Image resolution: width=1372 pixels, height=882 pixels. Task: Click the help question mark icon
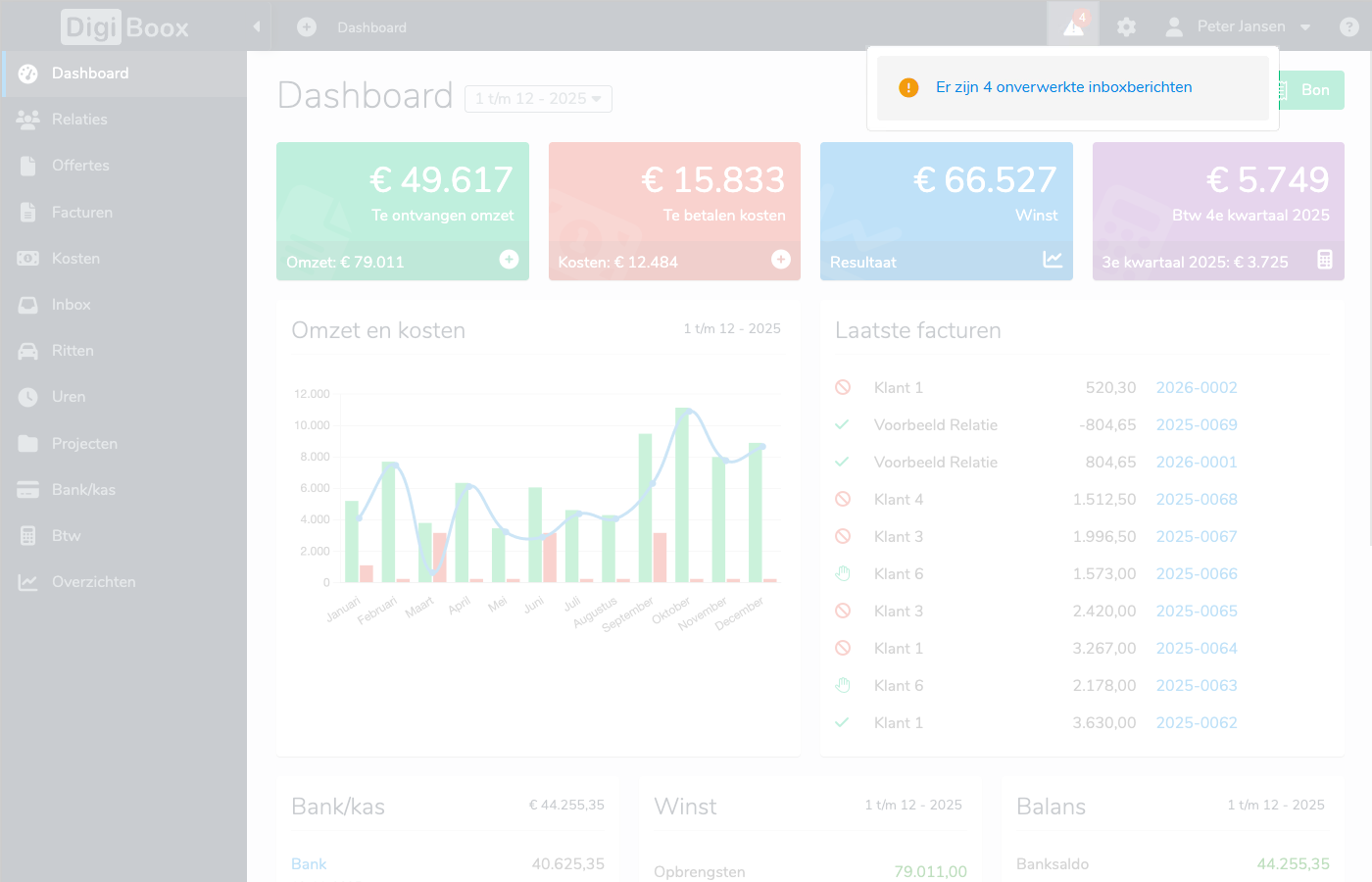1349,27
